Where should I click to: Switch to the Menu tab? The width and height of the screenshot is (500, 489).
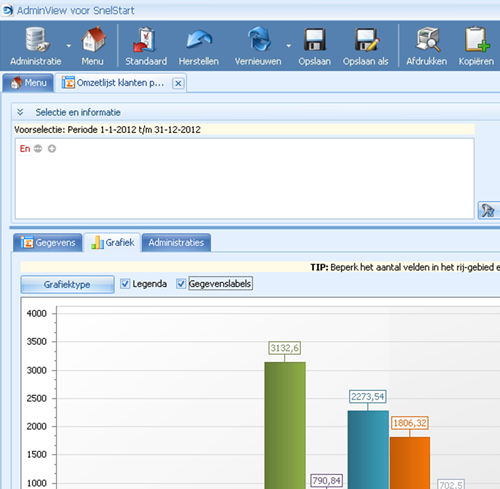coord(28,83)
